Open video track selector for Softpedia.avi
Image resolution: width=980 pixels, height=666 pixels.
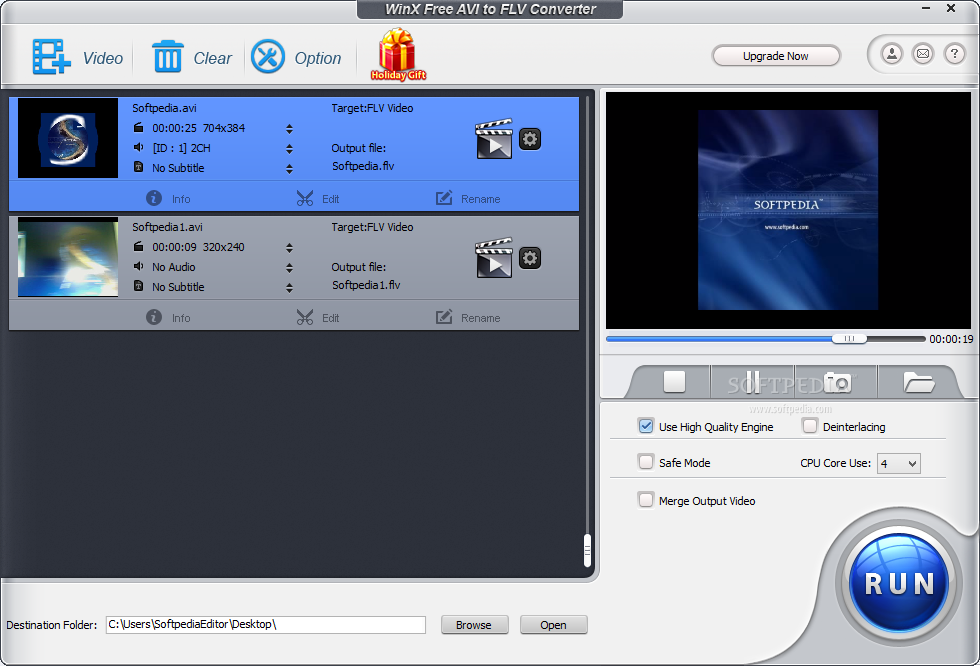coord(289,129)
